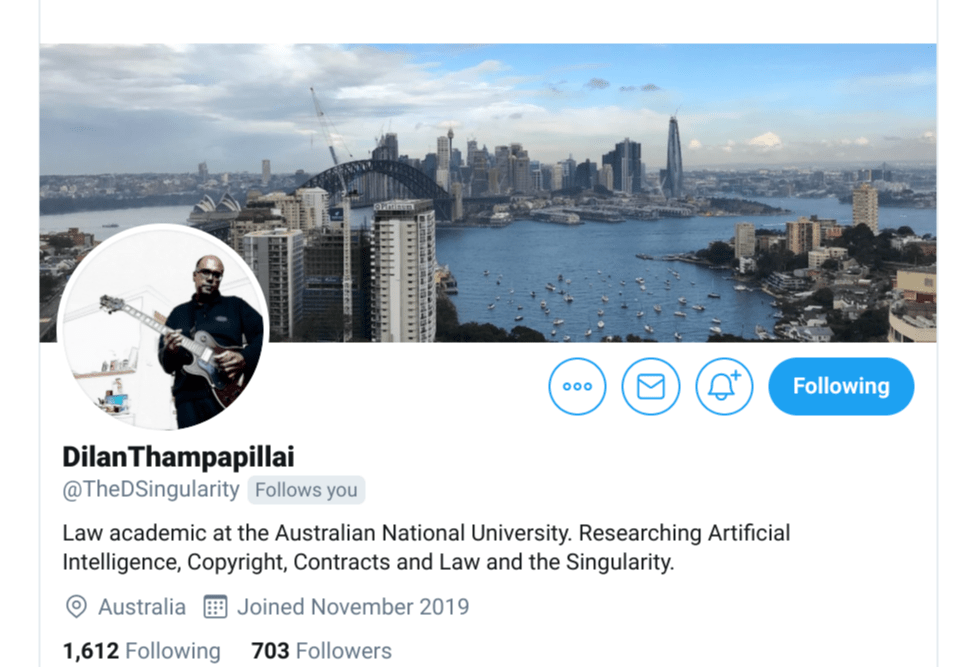
Task: Click the Joined November 2019 text
Action: (353, 607)
